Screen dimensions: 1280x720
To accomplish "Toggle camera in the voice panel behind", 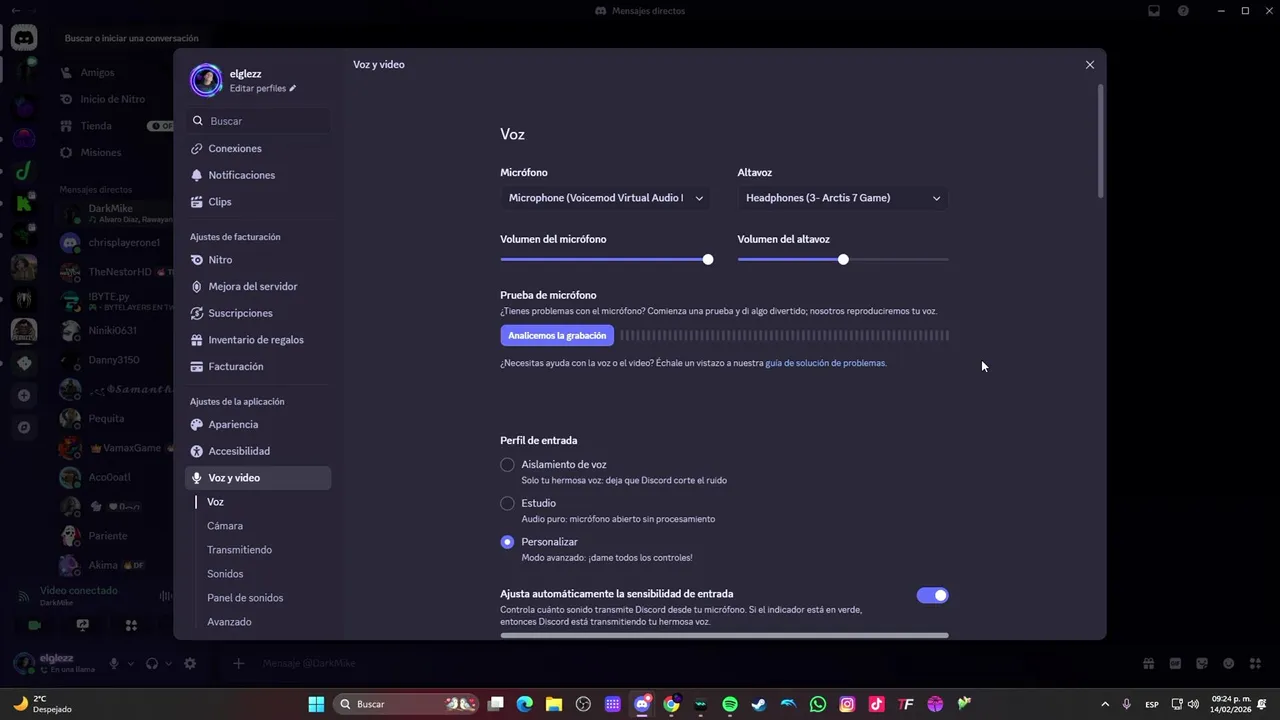I will click(x=35, y=625).
